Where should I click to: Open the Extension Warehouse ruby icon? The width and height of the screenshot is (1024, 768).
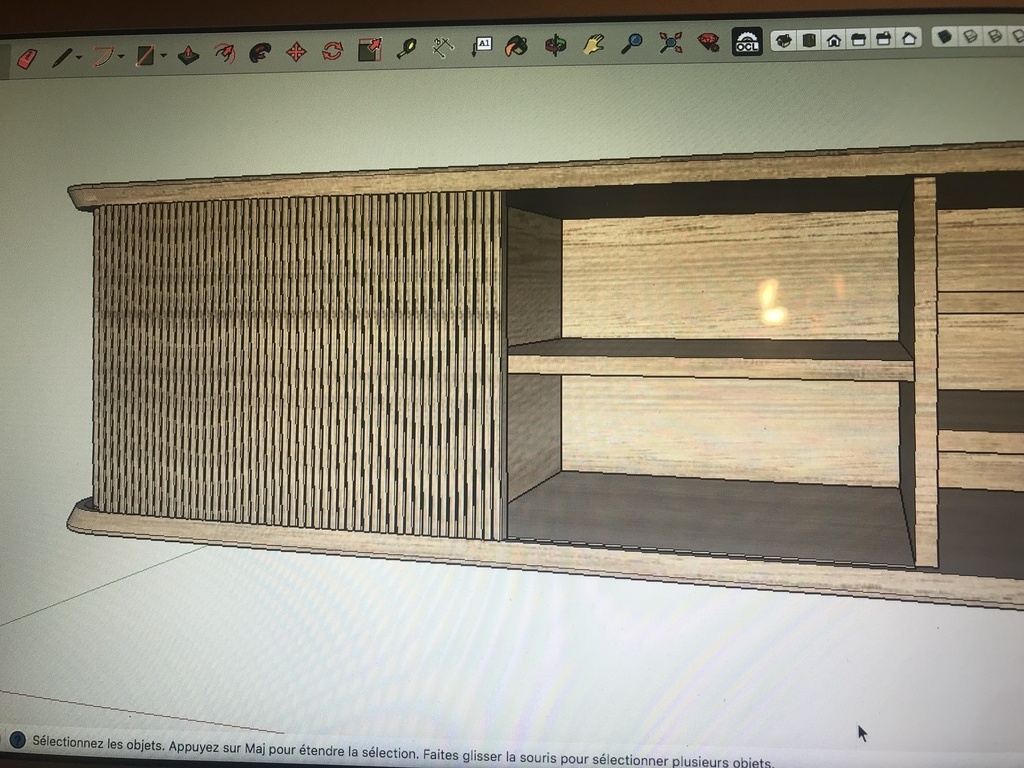[x=709, y=42]
